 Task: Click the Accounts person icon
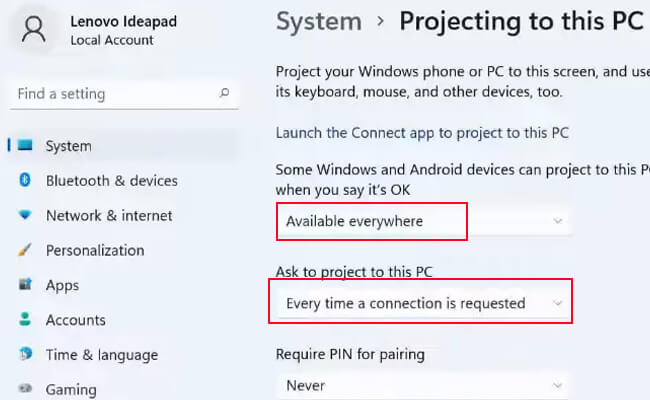coord(25,319)
